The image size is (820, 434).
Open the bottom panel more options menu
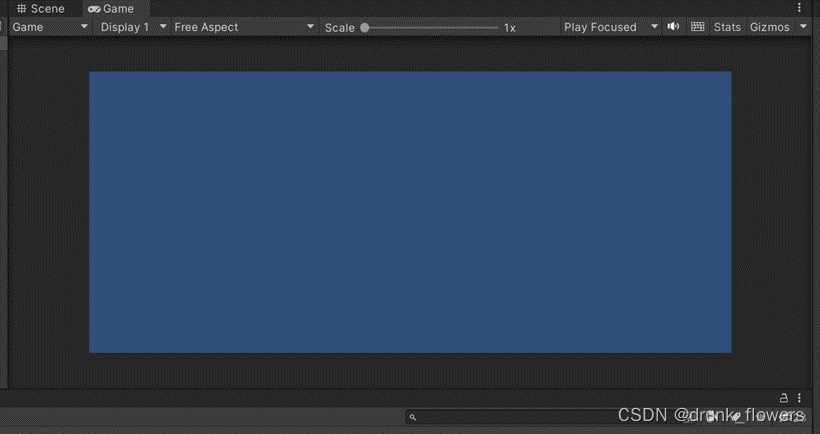pos(799,398)
